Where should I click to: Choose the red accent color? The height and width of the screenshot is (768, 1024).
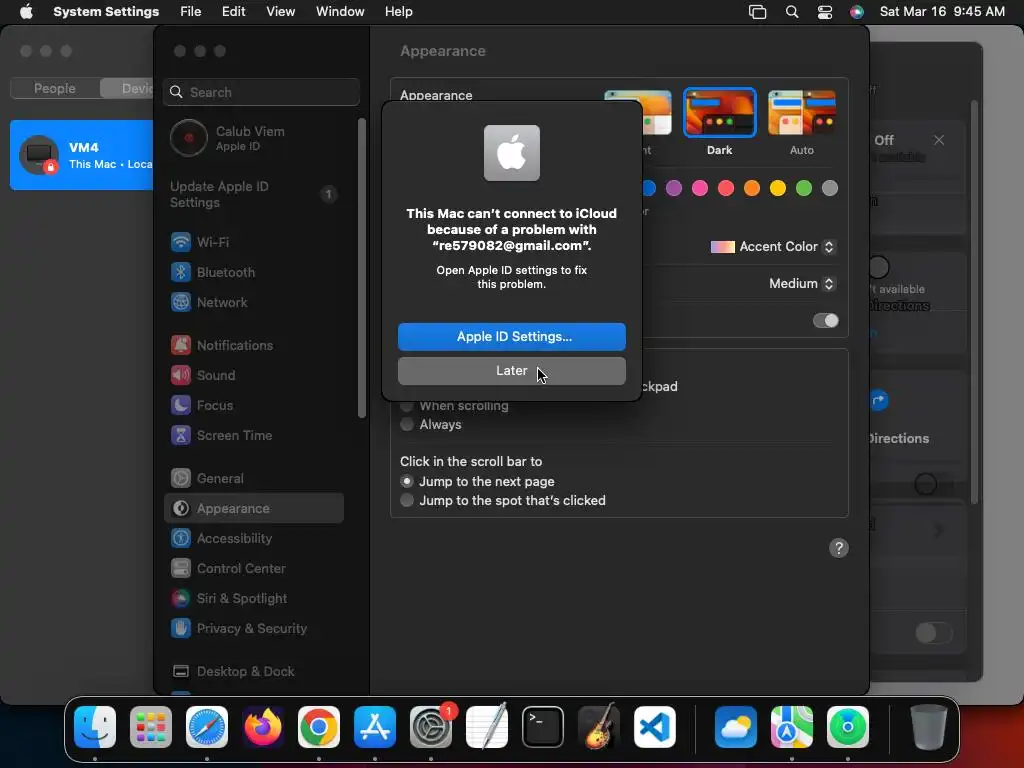[x=726, y=189]
